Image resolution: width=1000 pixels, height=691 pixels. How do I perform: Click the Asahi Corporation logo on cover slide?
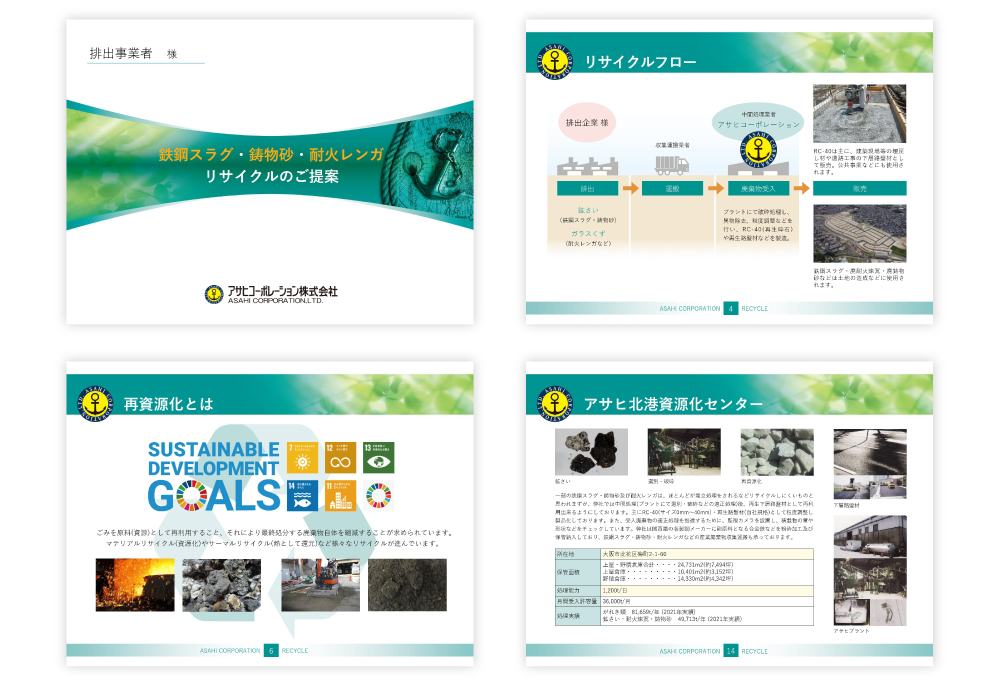270,293
